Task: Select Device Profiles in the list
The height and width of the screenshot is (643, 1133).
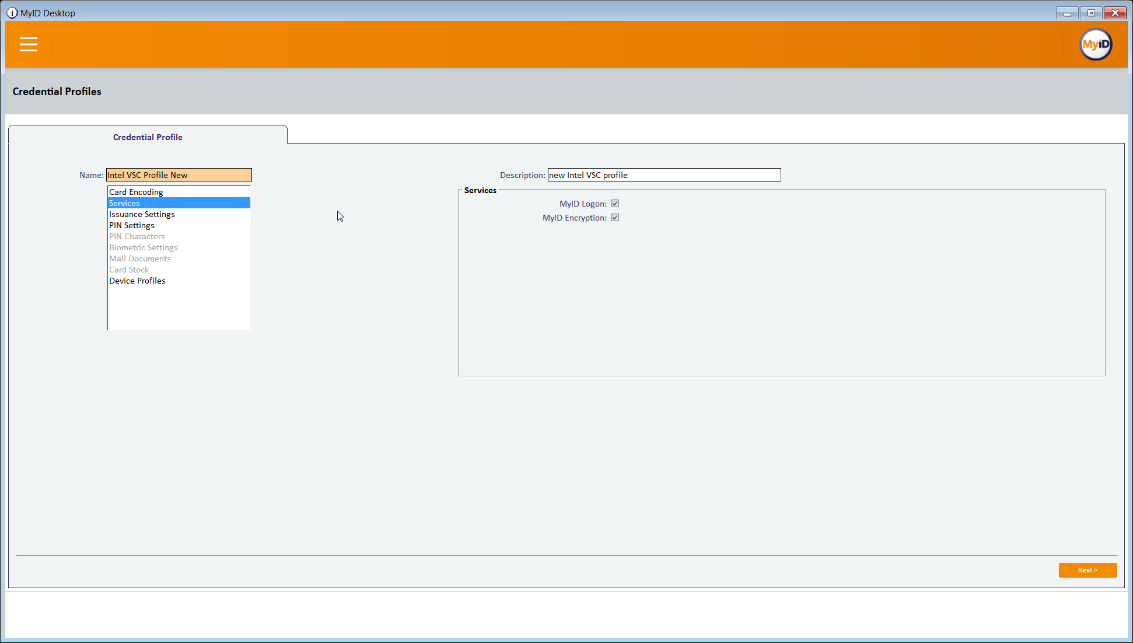Action: tap(178, 281)
